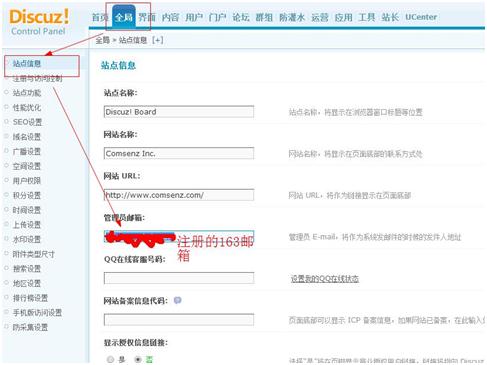Viewport: 487px width, 365px height.
Task: Open 排行榜设置 in the sidebar
Action: pos(30,298)
